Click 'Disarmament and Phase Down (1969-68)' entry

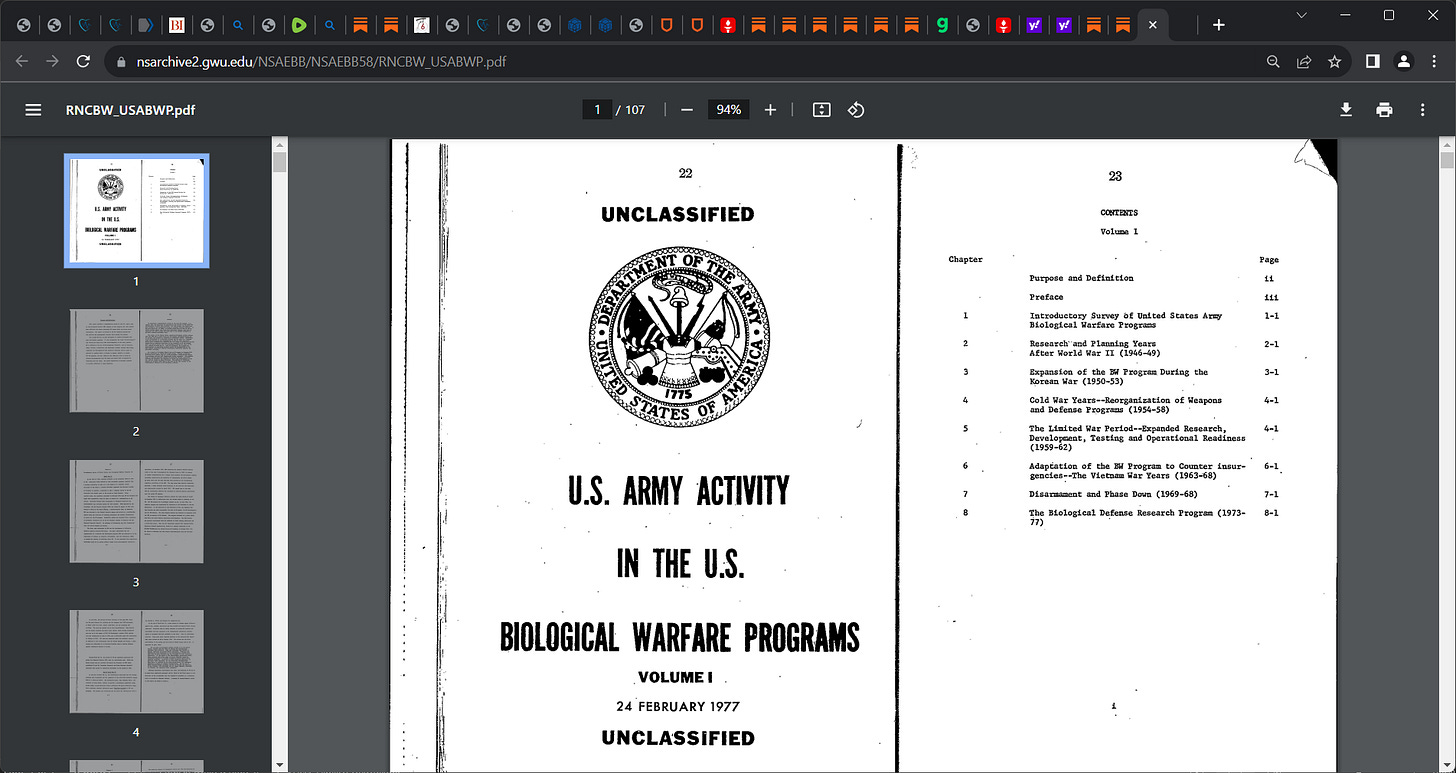click(x=1113, y=494)
